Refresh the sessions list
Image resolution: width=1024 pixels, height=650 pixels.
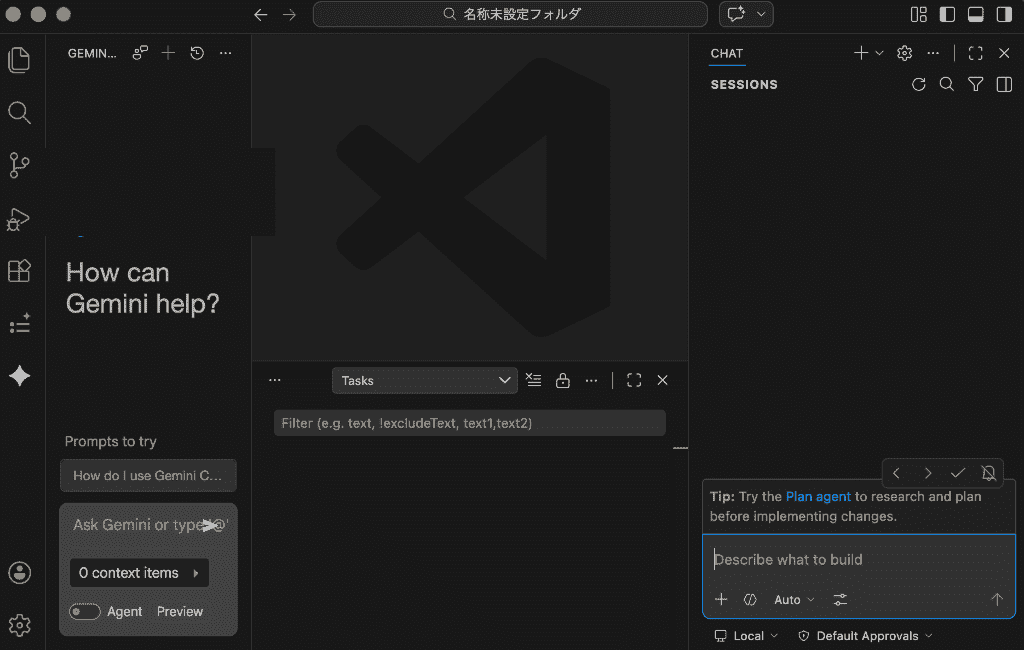[x=919, y=84]
